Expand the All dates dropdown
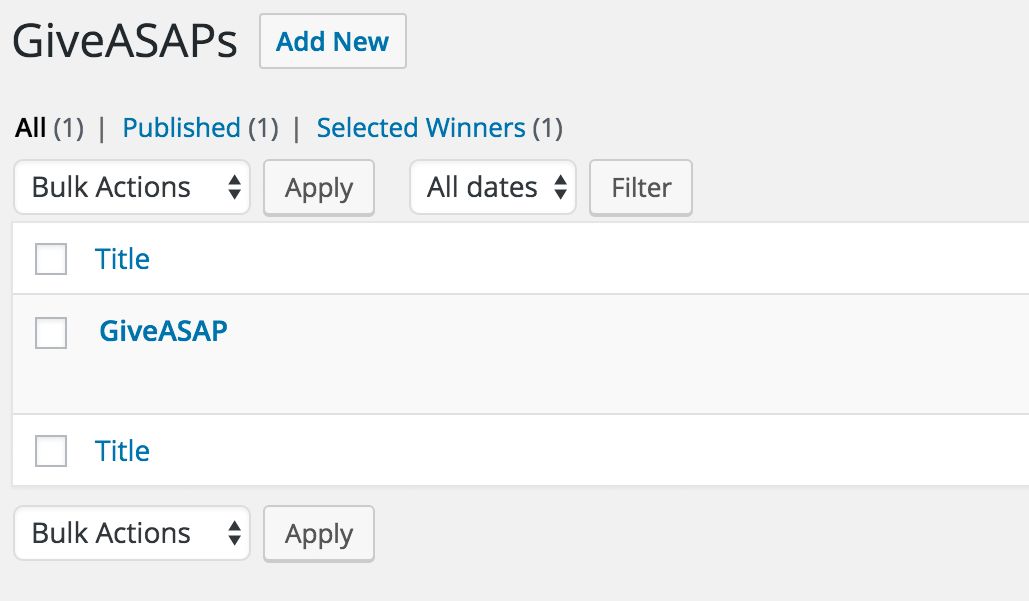This screenshot has height=601, width=1029. point(492,187)
